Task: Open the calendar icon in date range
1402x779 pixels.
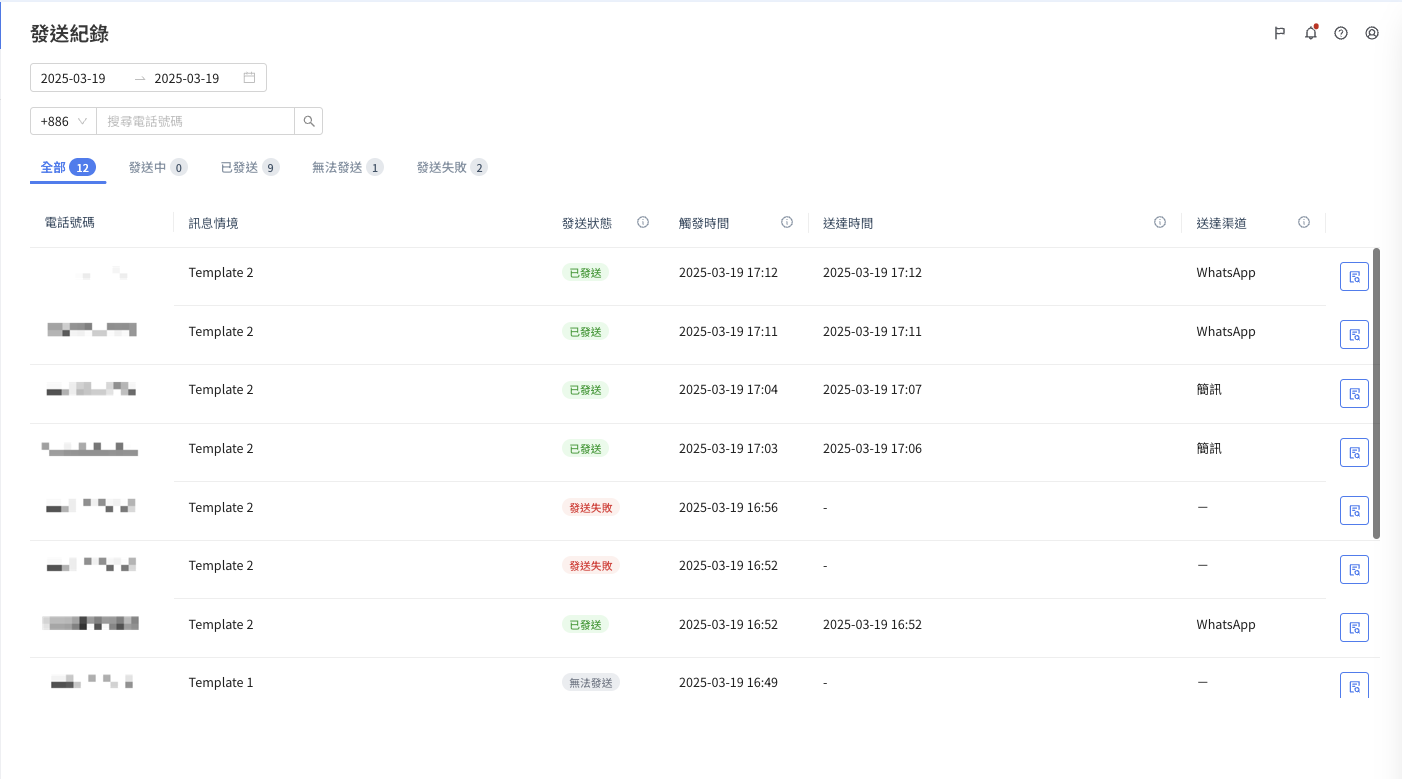Action: coord(249,78)
